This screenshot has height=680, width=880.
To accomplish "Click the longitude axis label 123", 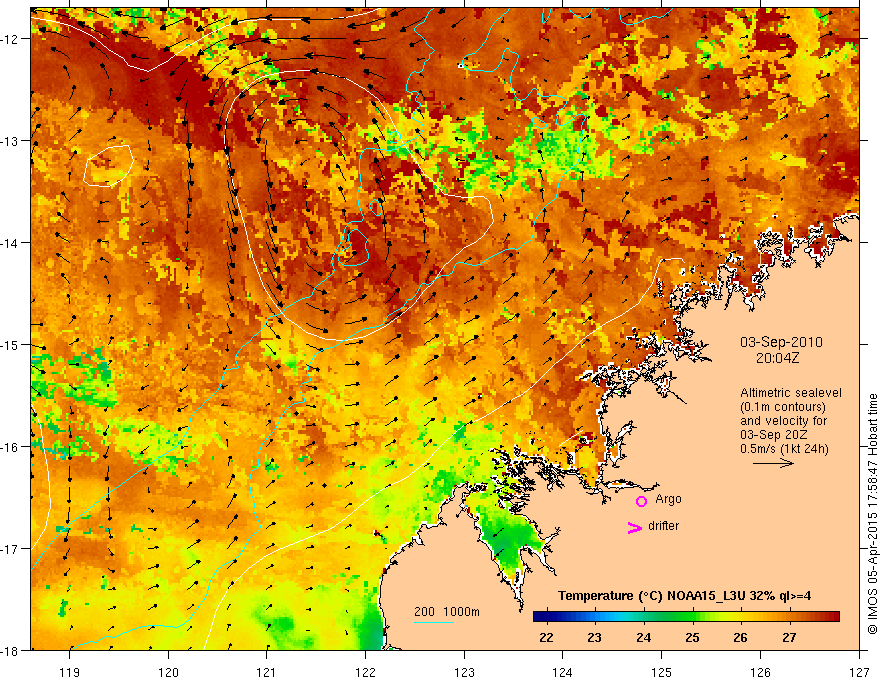I will click(x=464, y=672).
